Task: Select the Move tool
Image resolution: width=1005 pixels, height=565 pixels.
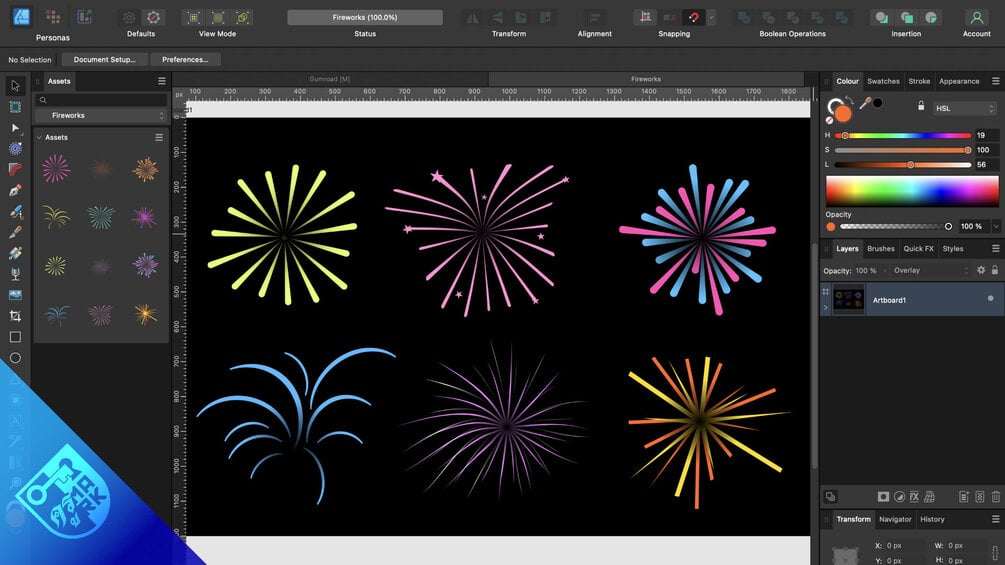Action: pyautogui.click(x=15, y=86)
